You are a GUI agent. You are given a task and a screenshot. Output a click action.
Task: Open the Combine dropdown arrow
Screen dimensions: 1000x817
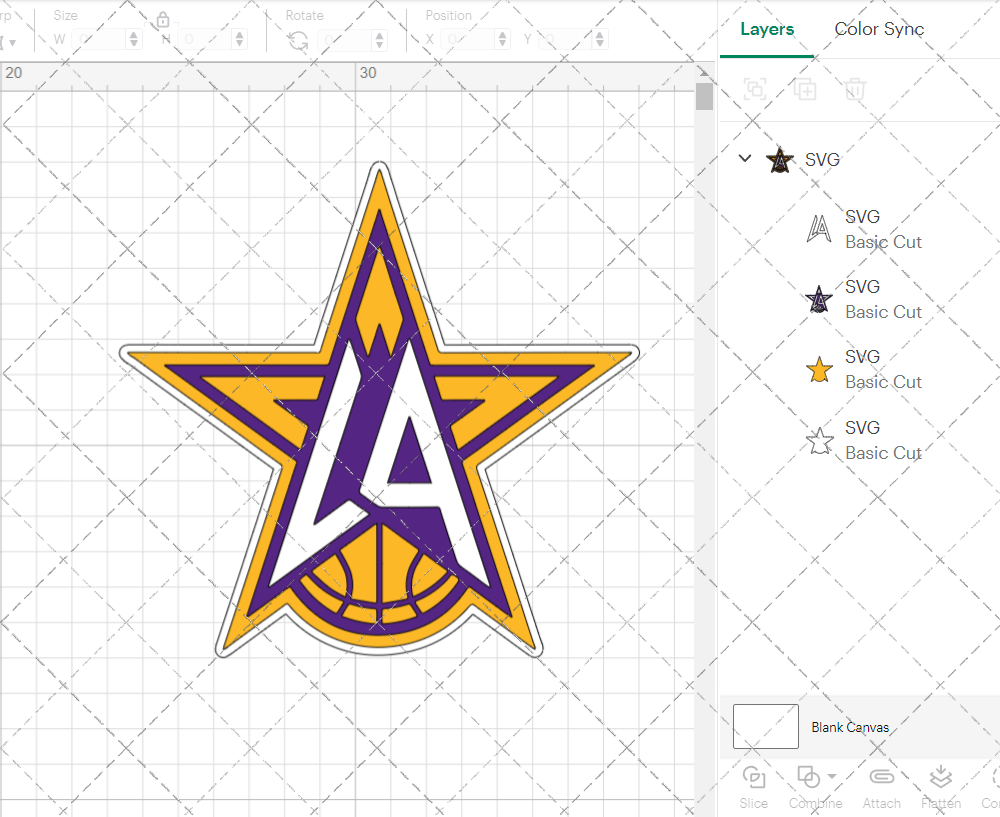click(832, 776)
